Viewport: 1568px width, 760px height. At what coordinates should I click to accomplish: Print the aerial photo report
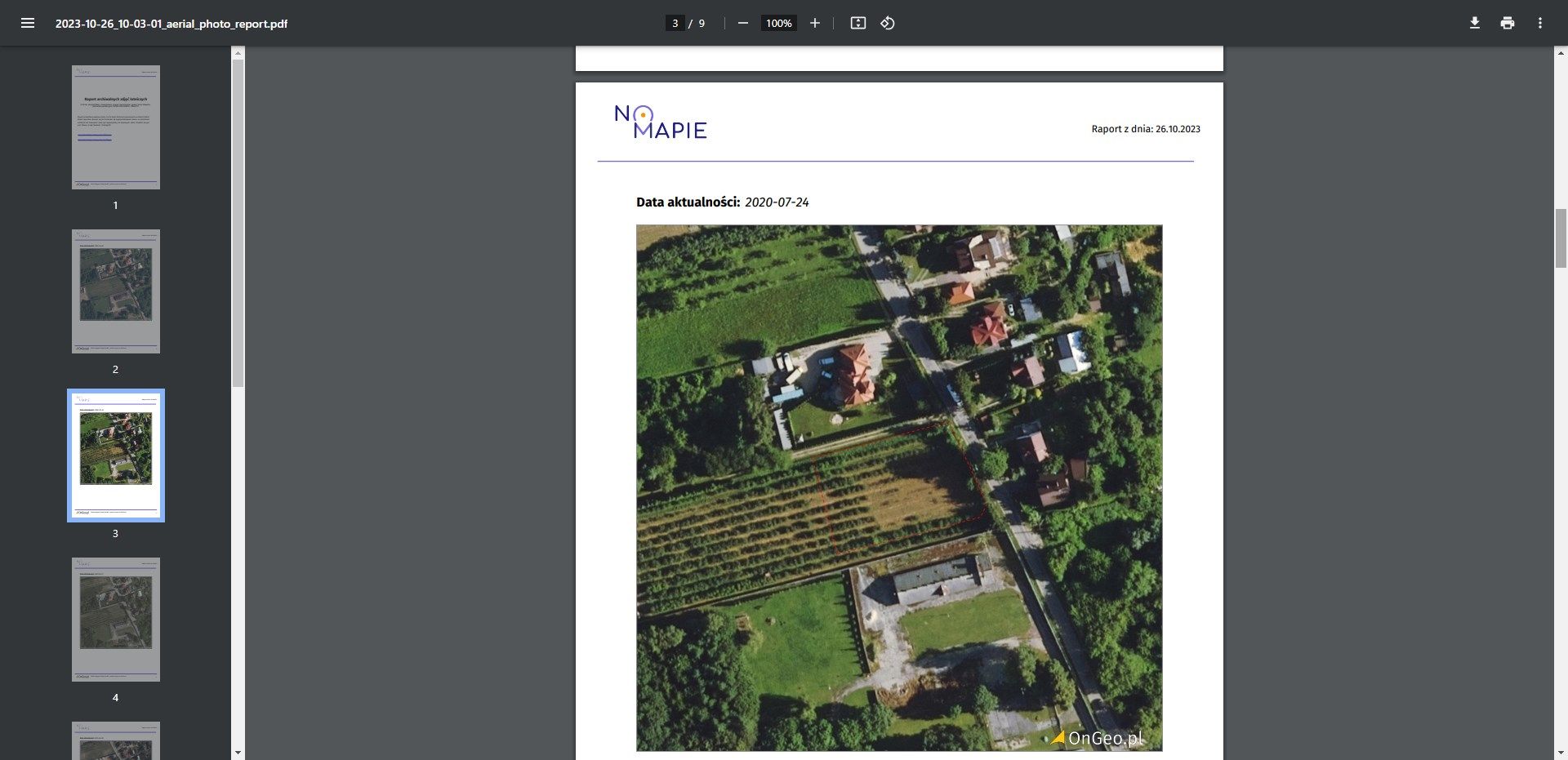[1507, 23]
